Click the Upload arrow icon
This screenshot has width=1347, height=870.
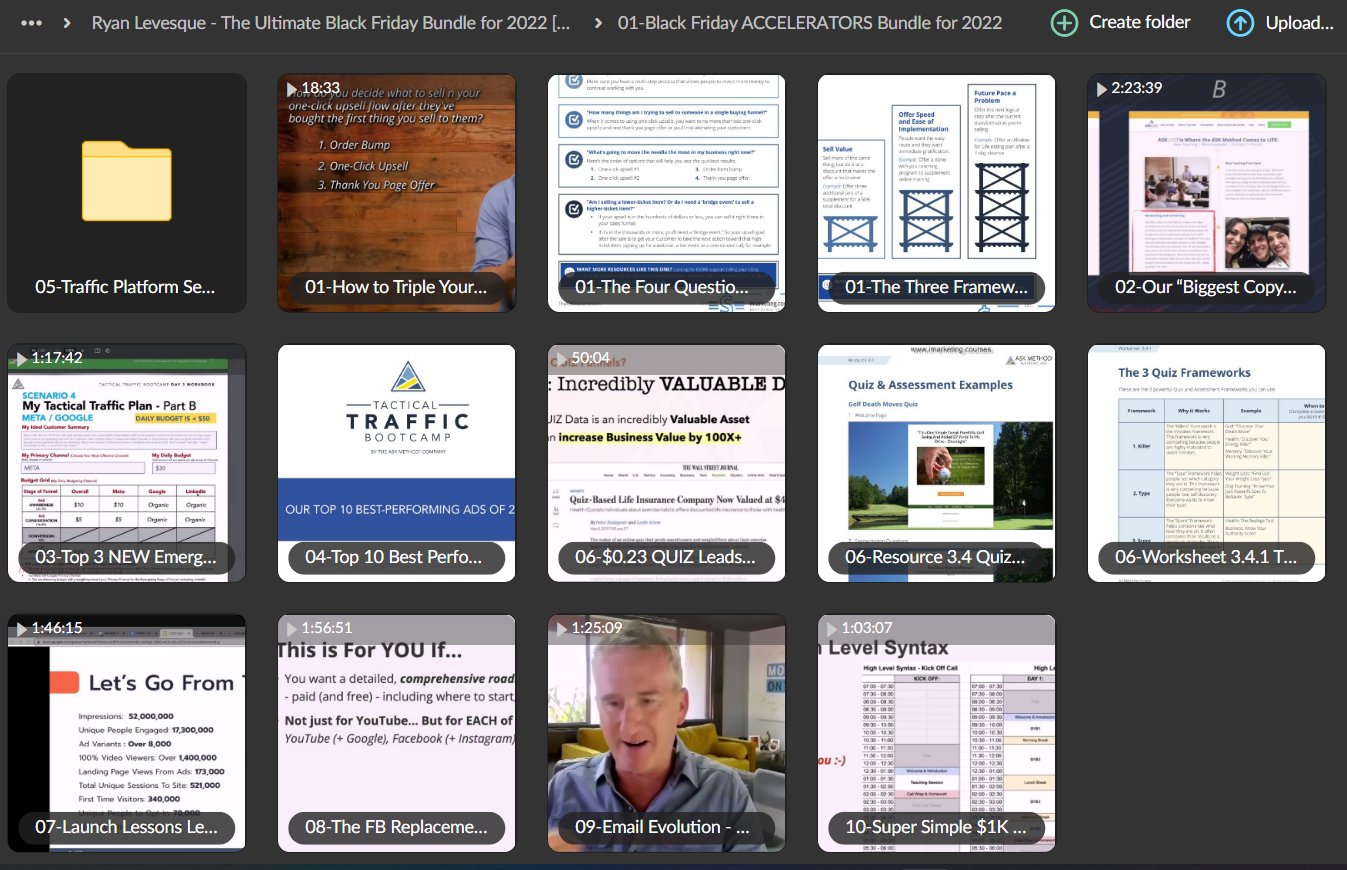1240,23
